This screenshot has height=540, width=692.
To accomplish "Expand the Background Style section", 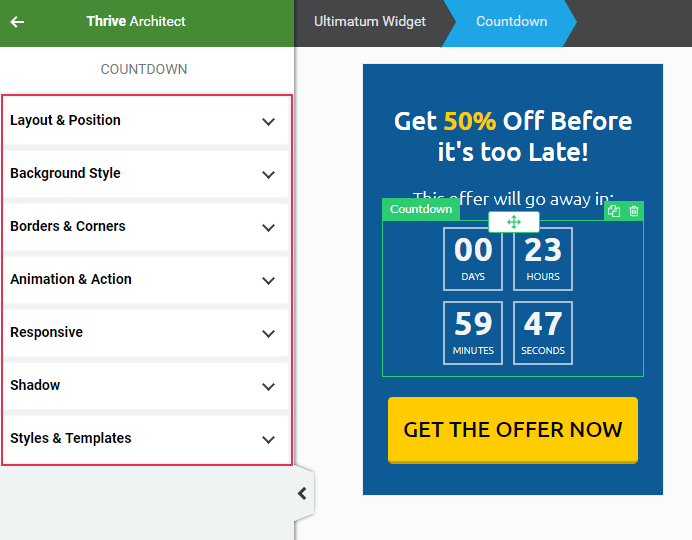I will coord(146,173).
